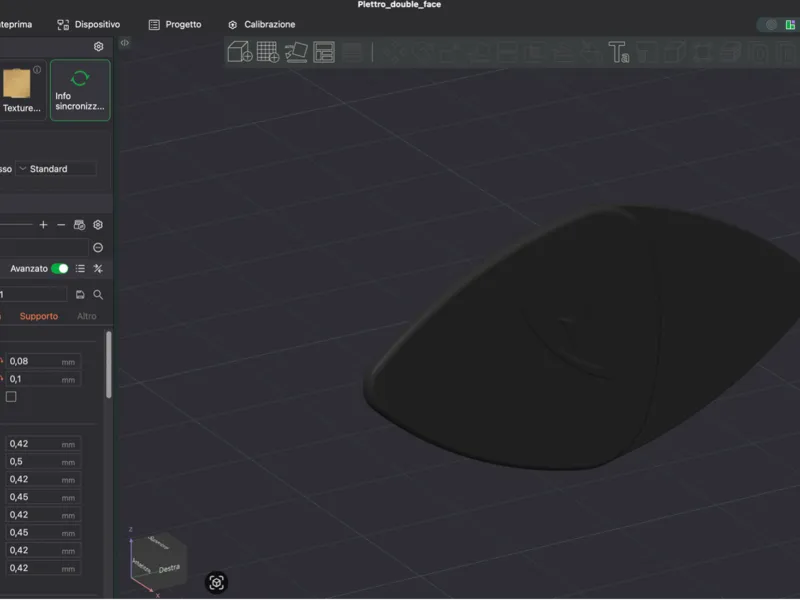Toggle the Avanzato switch

[60, 268]
